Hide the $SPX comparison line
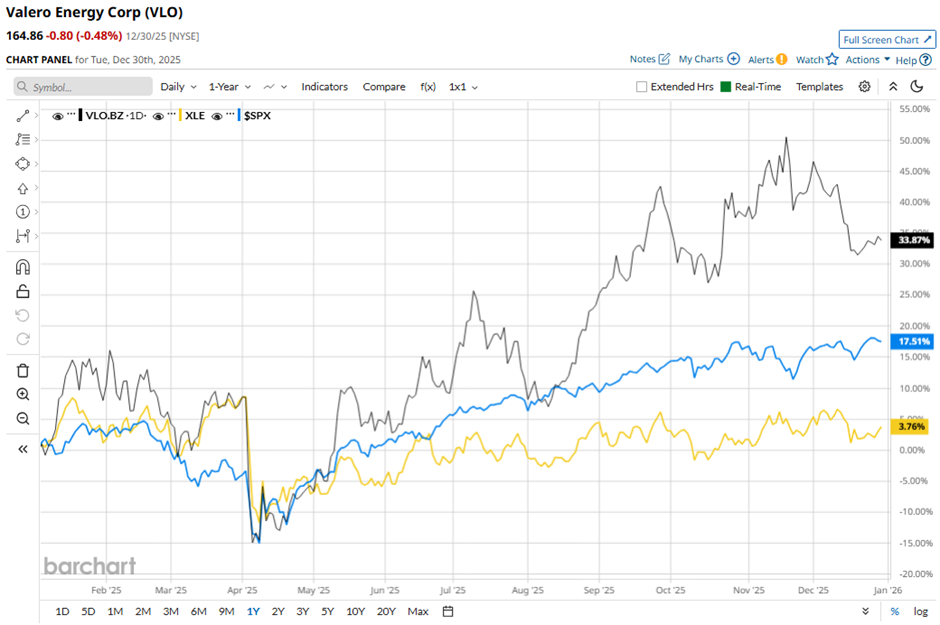Screen dimensions: 940x625 point(218,116)
